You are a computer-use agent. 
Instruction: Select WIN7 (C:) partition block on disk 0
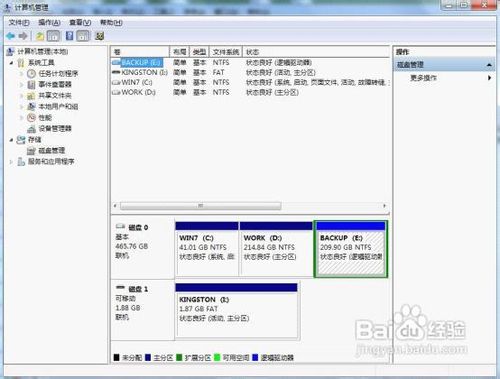coord(207,249)
